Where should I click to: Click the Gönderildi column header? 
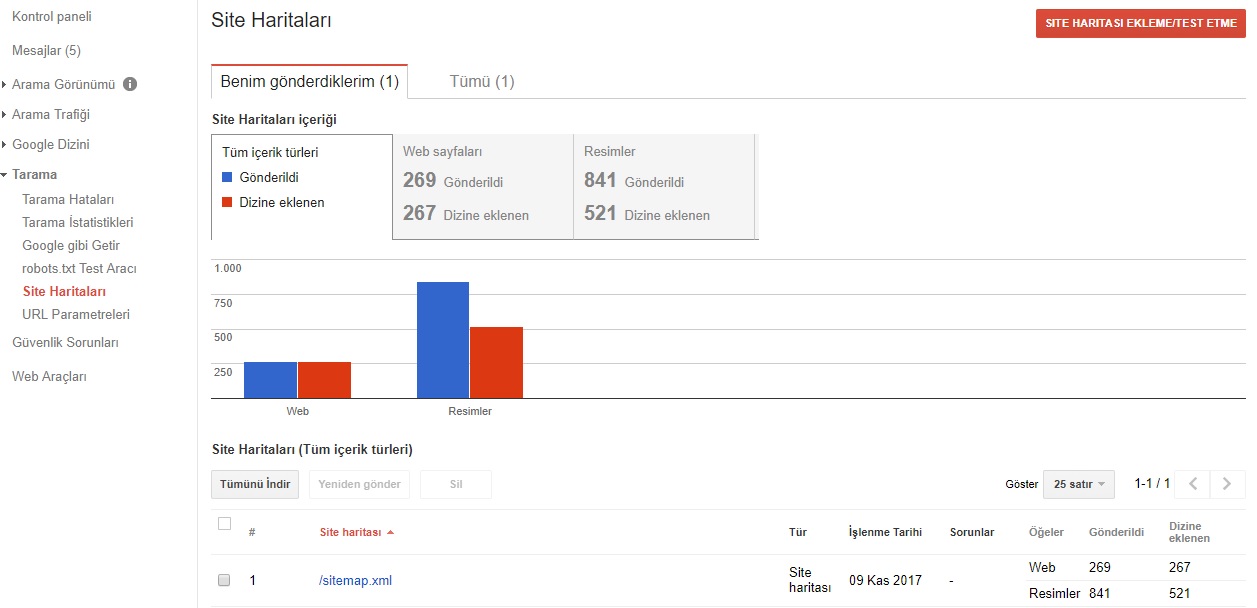1116,533
